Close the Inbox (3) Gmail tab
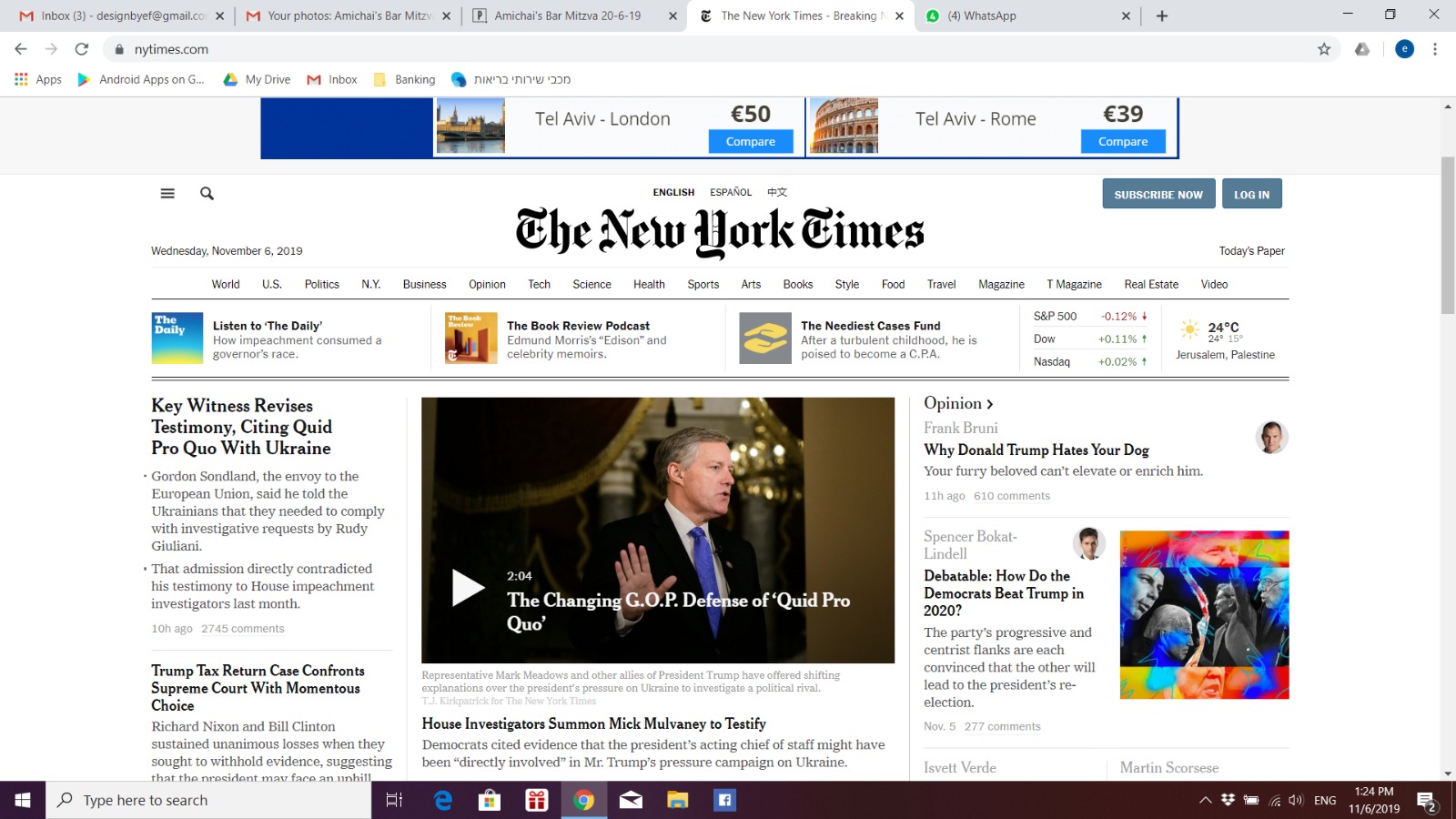 (219, 15)
